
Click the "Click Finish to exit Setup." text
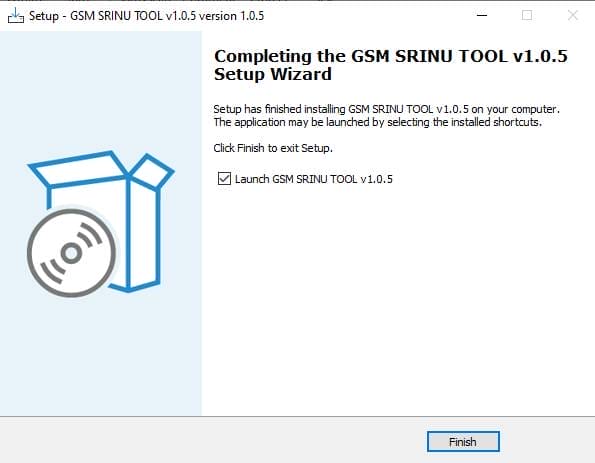coord(273,148)
